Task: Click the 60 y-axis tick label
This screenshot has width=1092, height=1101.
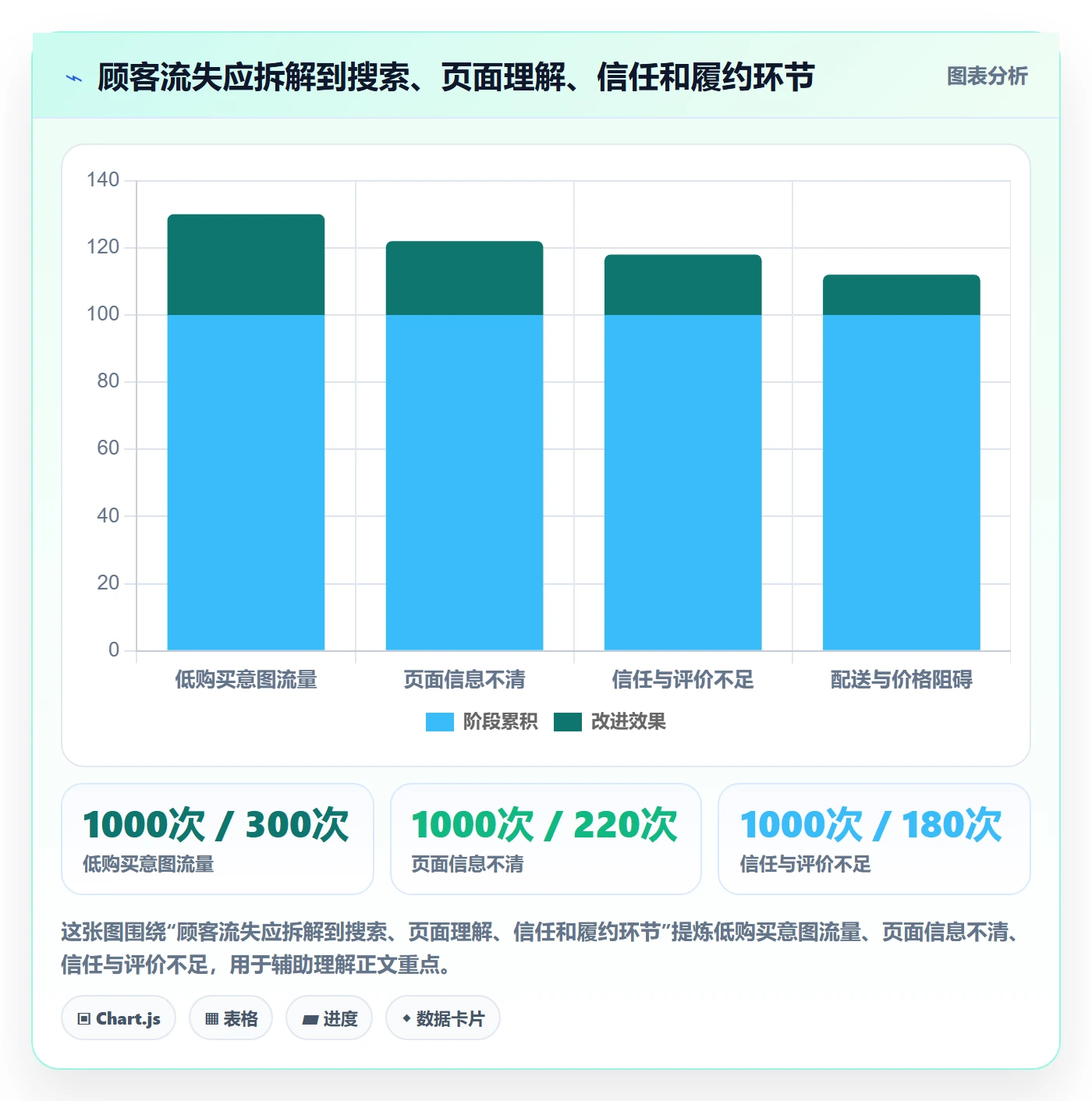Action: (x=108, y=448)
